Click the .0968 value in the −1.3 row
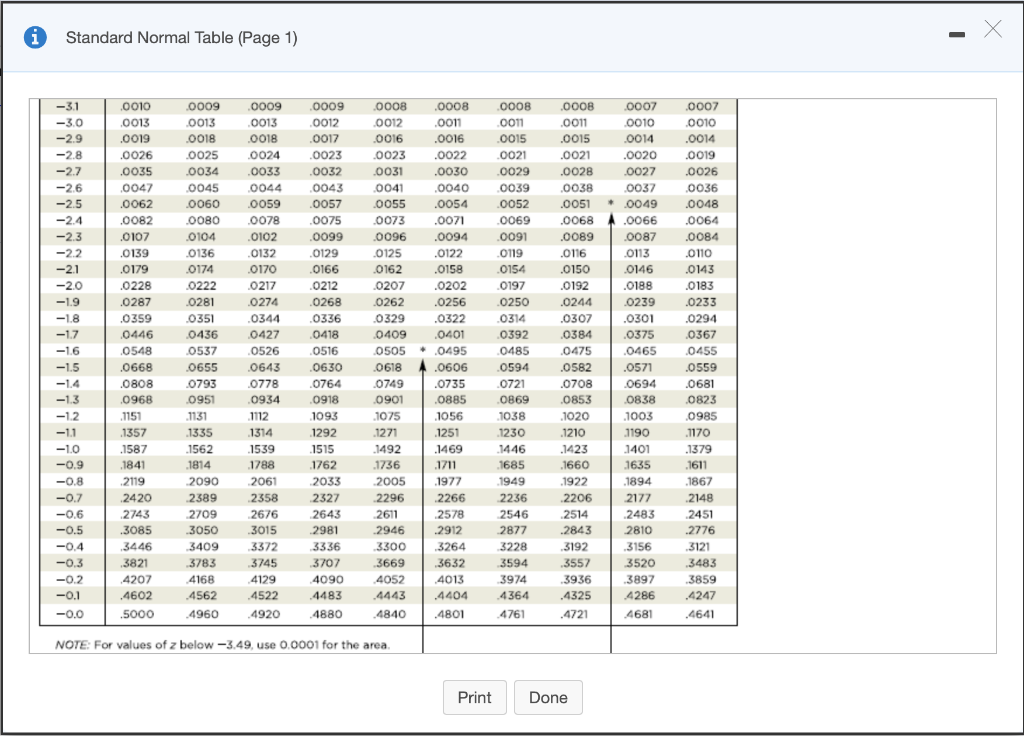Image resolution: width=1024 pixels, height=736 pixels. tap(136, 400)
